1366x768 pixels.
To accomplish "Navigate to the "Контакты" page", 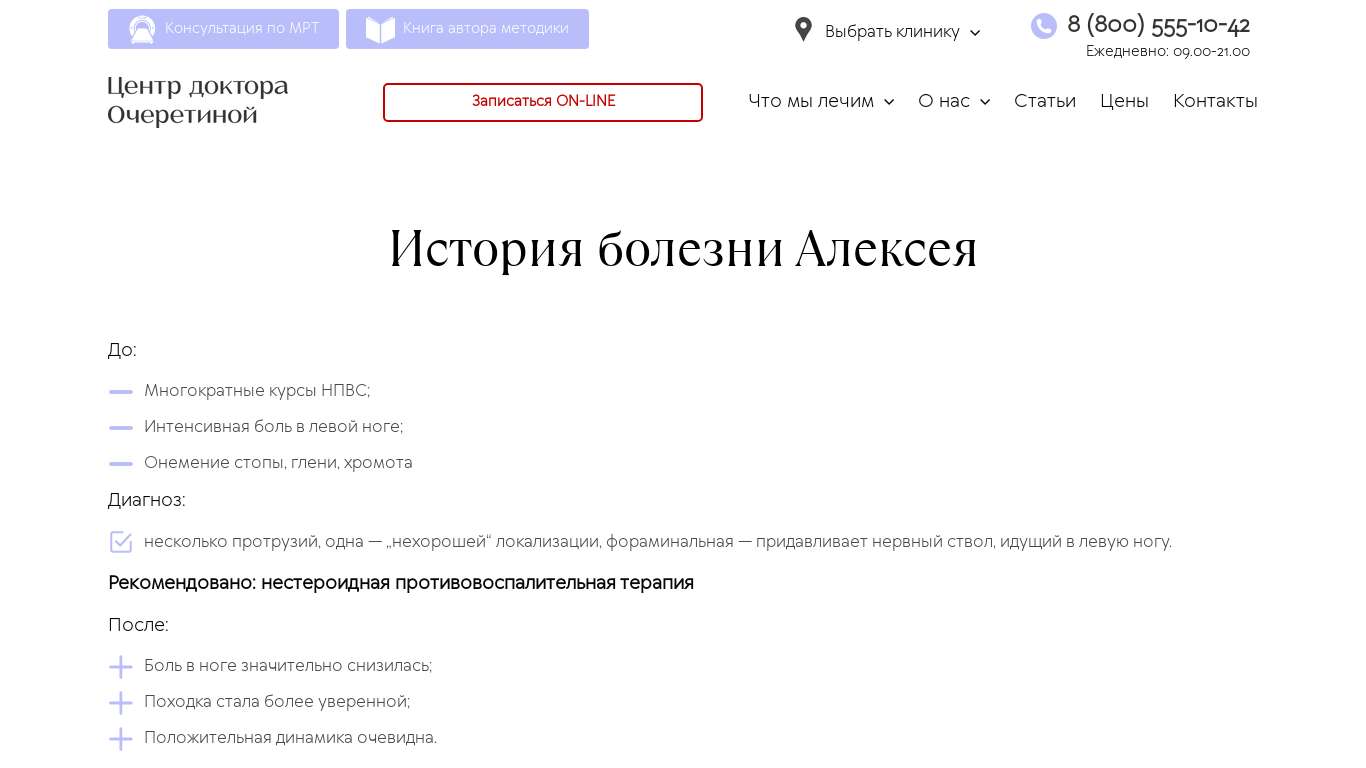I will click(1214, 101).
